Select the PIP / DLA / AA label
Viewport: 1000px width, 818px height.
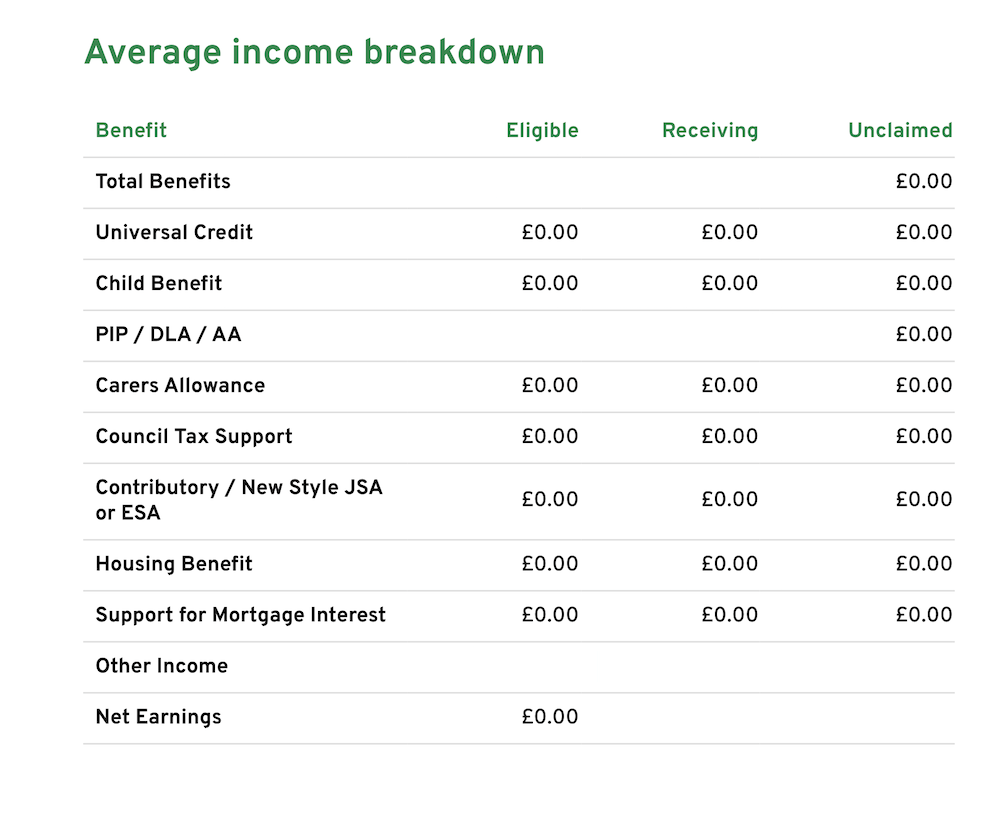(x=168, y=335)
